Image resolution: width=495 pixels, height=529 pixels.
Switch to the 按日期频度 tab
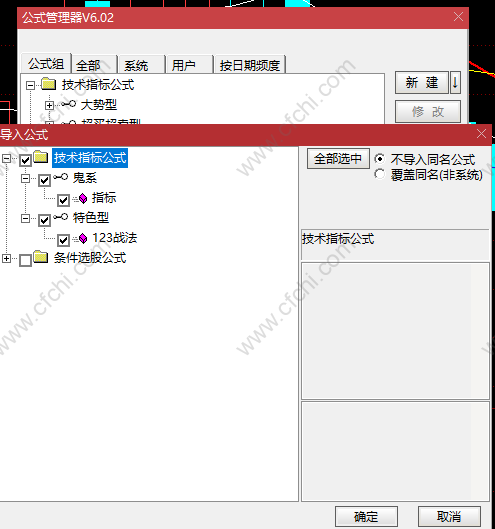coord(250,64)
